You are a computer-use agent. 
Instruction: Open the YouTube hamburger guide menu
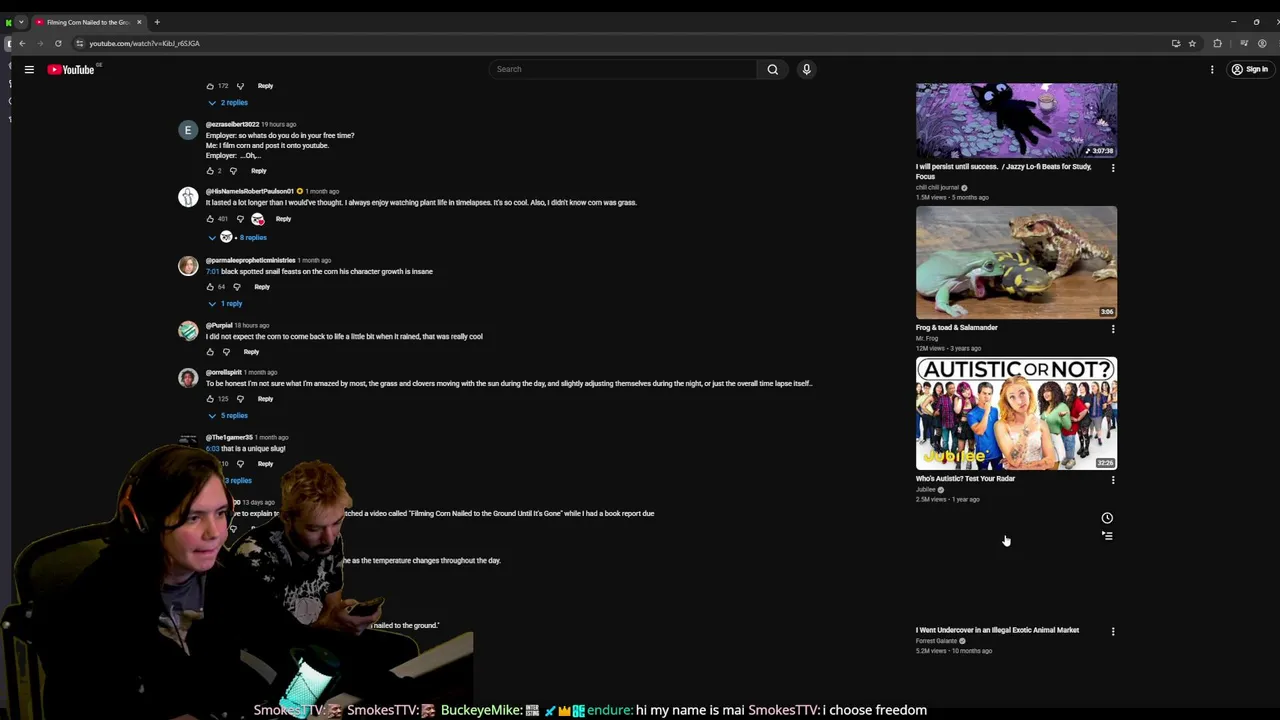[x=29, y=69]
